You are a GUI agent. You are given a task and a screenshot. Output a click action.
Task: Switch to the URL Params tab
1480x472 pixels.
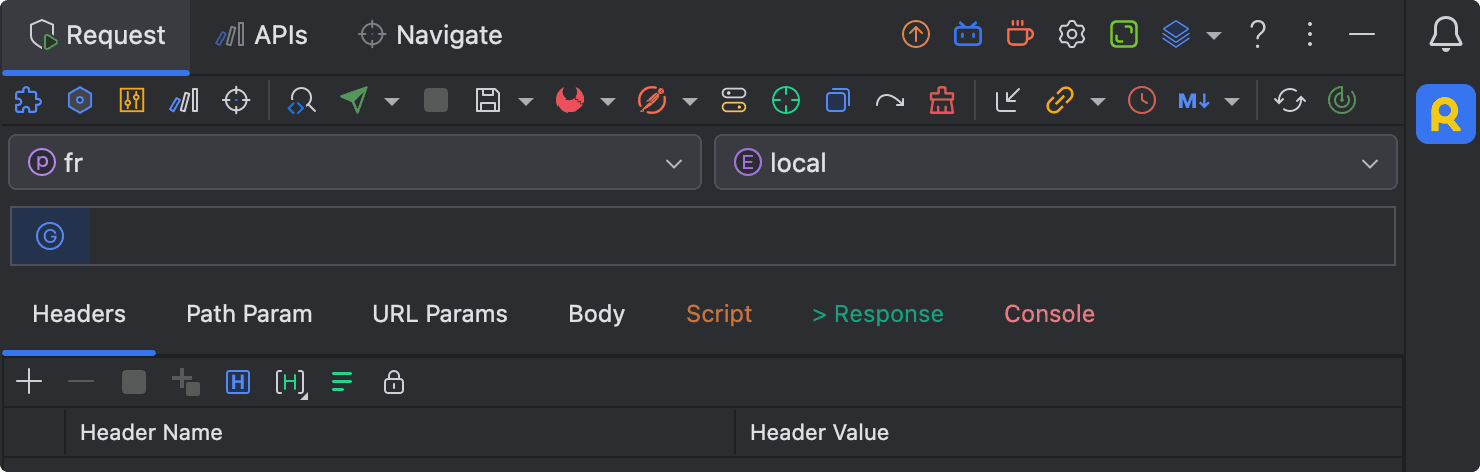440,314
